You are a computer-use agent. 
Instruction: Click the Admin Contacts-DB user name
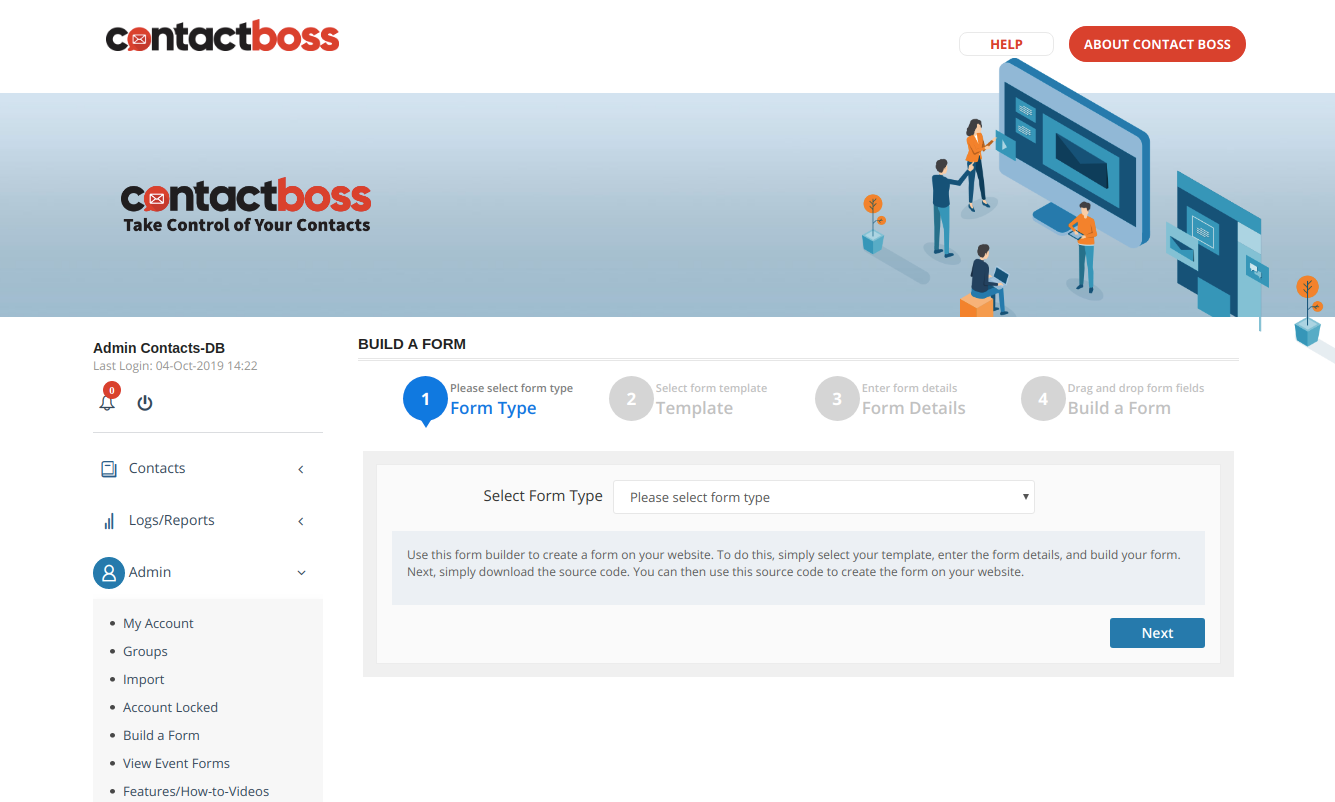pyautogui.click(x=159, y=348)
